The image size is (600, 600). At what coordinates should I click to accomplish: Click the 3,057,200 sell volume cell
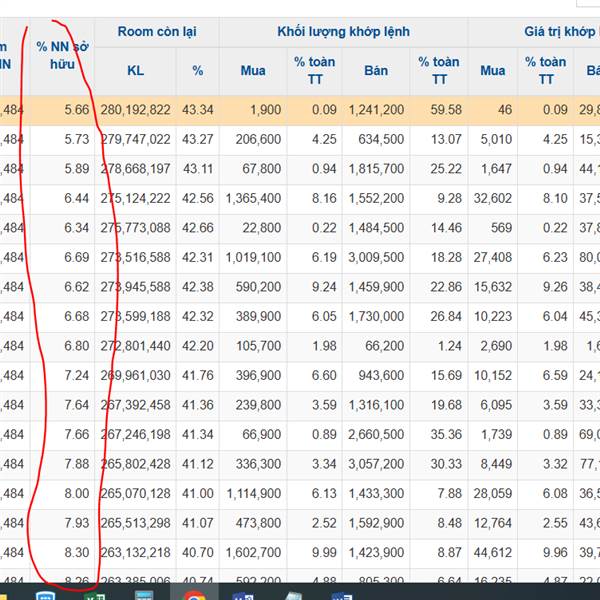pos(375,464)
